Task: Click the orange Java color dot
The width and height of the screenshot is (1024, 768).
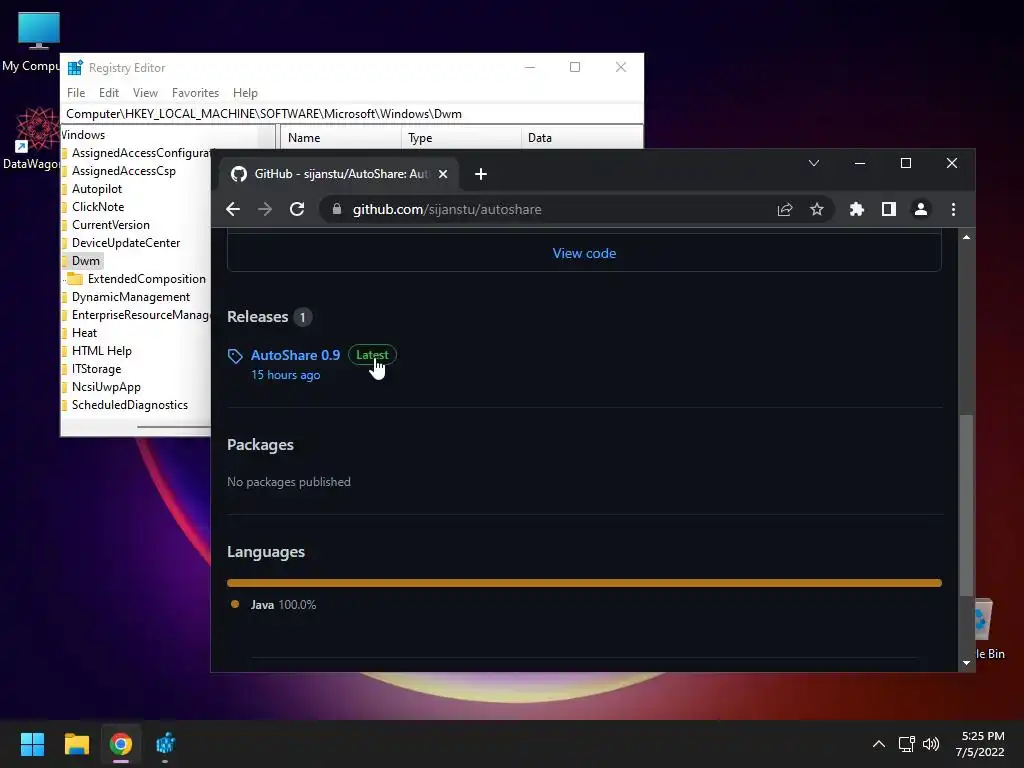Action: click(x=235, y=604)
